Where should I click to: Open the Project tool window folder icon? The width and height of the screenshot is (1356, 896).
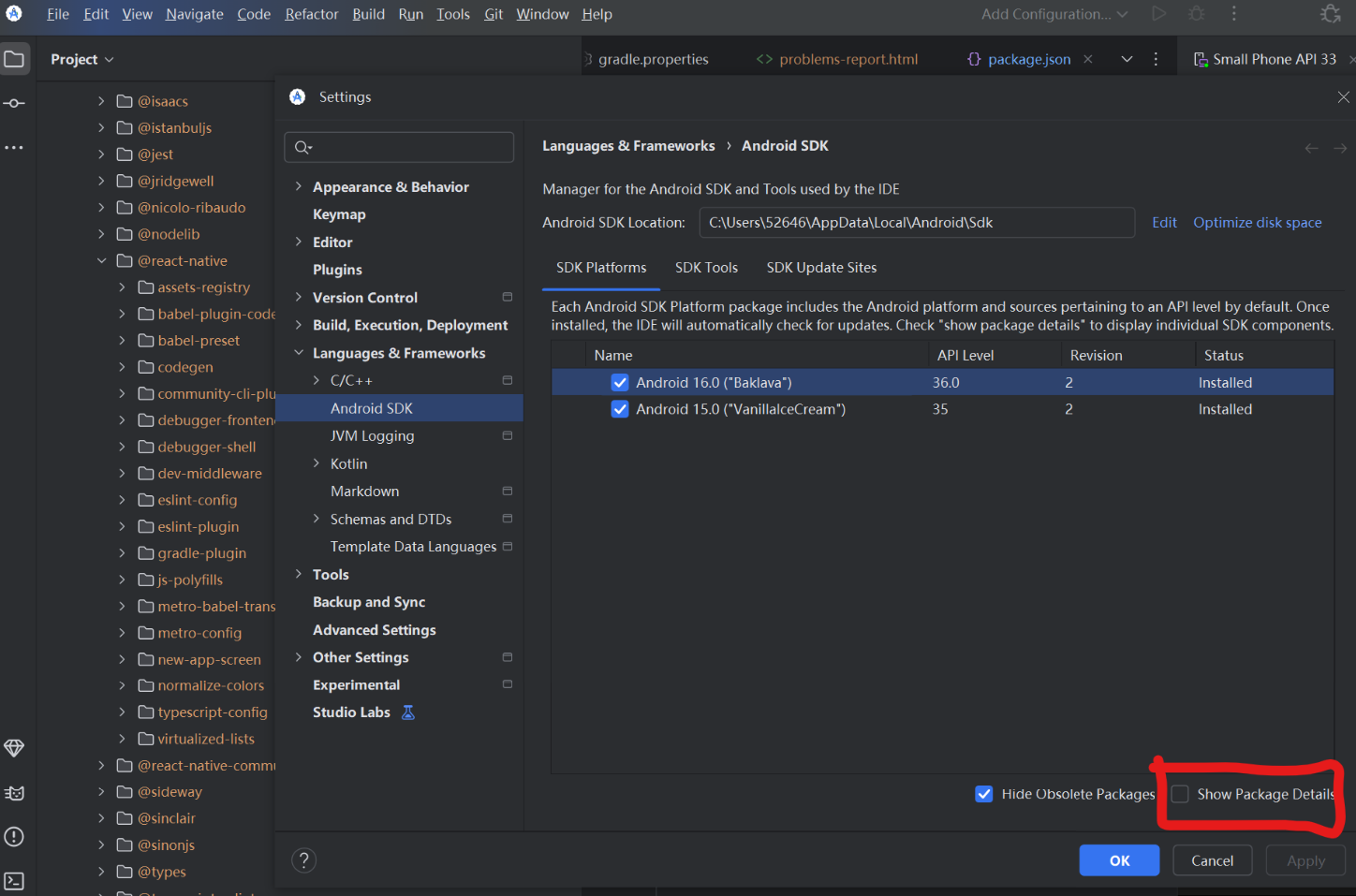tap(14, 59)
